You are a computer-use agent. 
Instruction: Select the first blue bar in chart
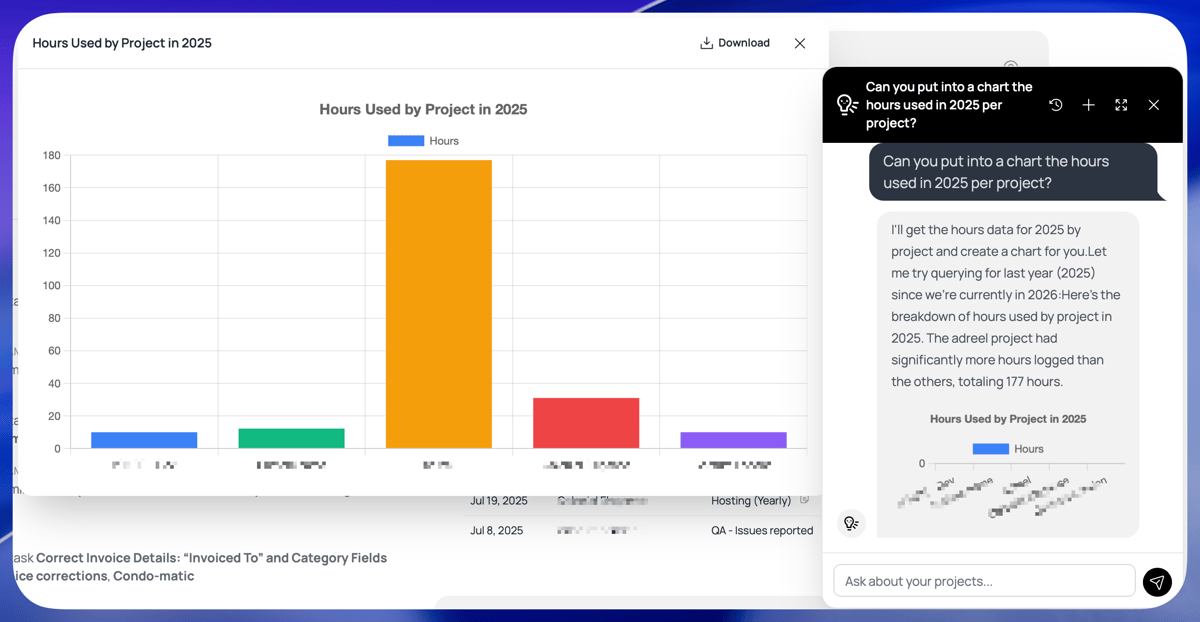pos(144,440)
